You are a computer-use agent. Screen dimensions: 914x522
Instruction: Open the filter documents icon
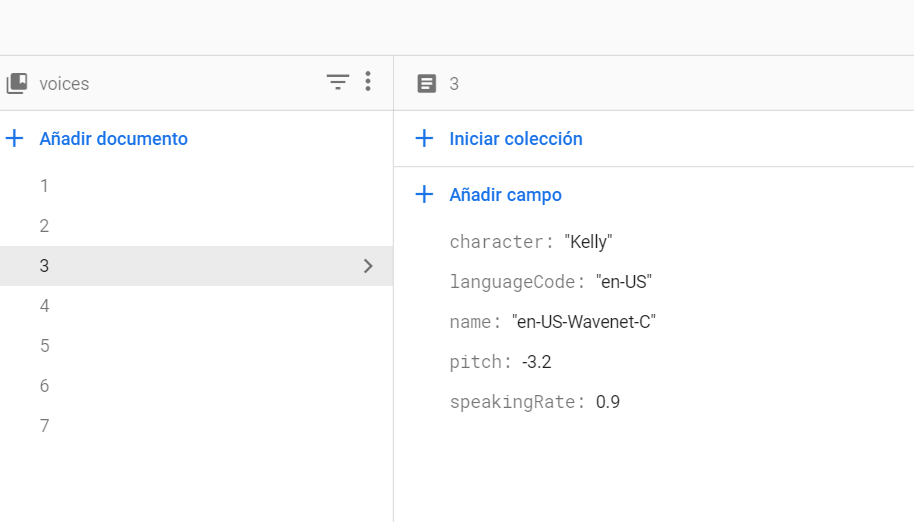click(338, 83)
